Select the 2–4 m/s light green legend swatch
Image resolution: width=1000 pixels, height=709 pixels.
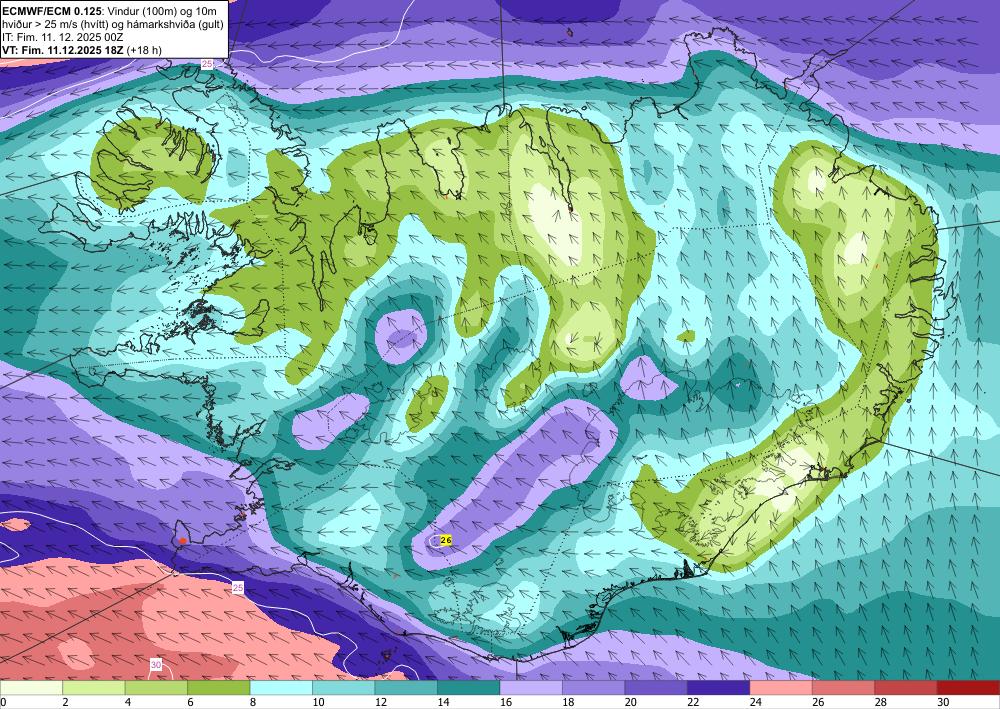(x=94, y=688)
